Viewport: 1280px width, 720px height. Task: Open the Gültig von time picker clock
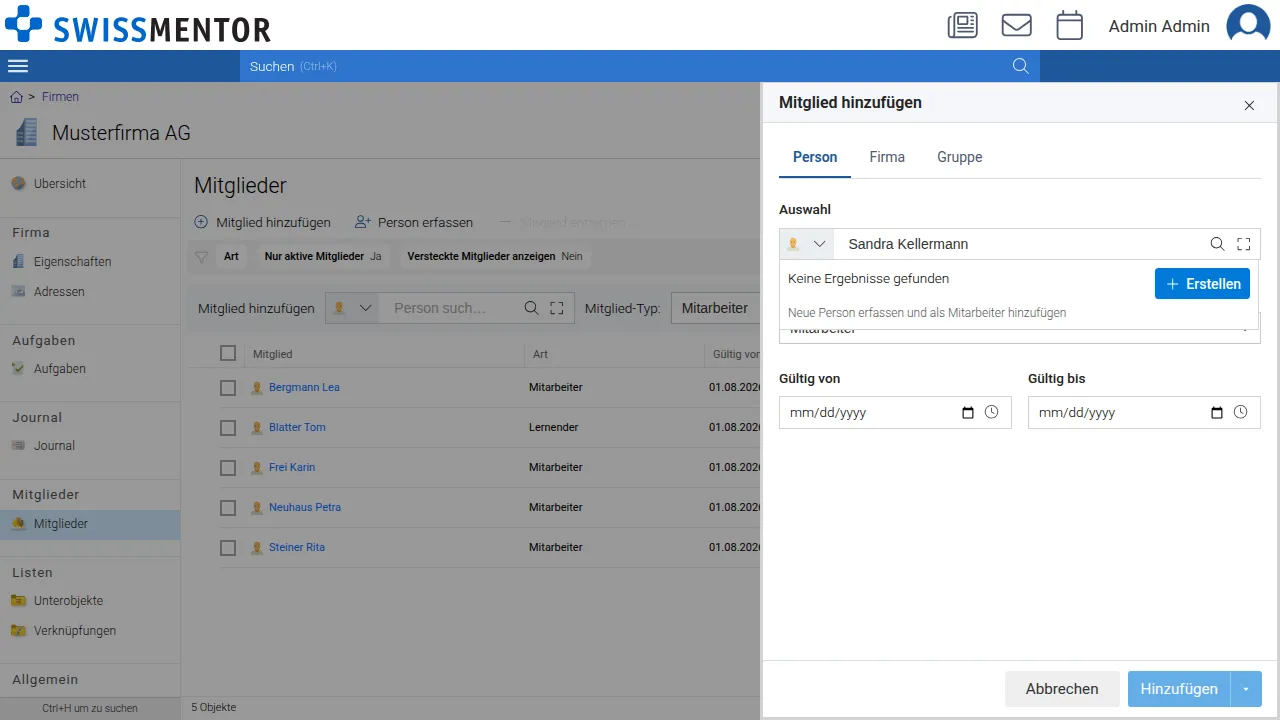[x=991, y=412]
